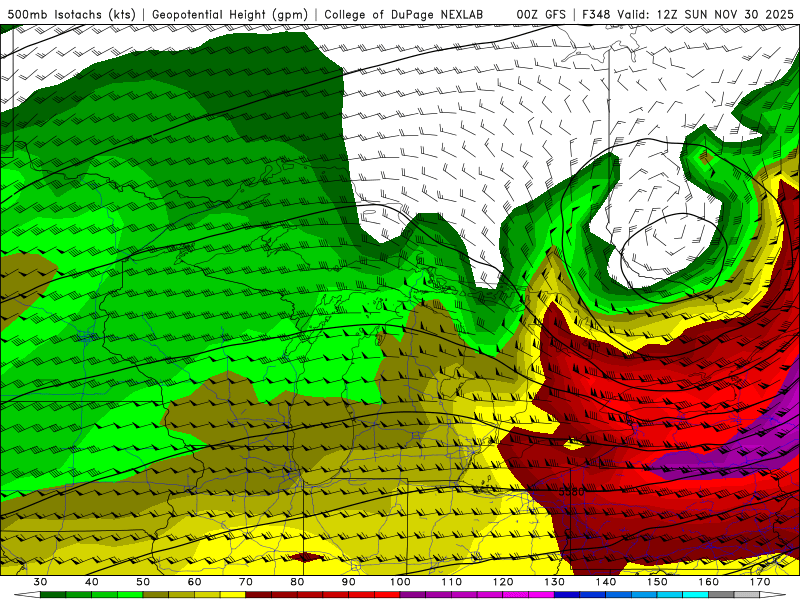The image size is (800, 600).
Task: Click the '50' legend scale value
Action: 143,582
